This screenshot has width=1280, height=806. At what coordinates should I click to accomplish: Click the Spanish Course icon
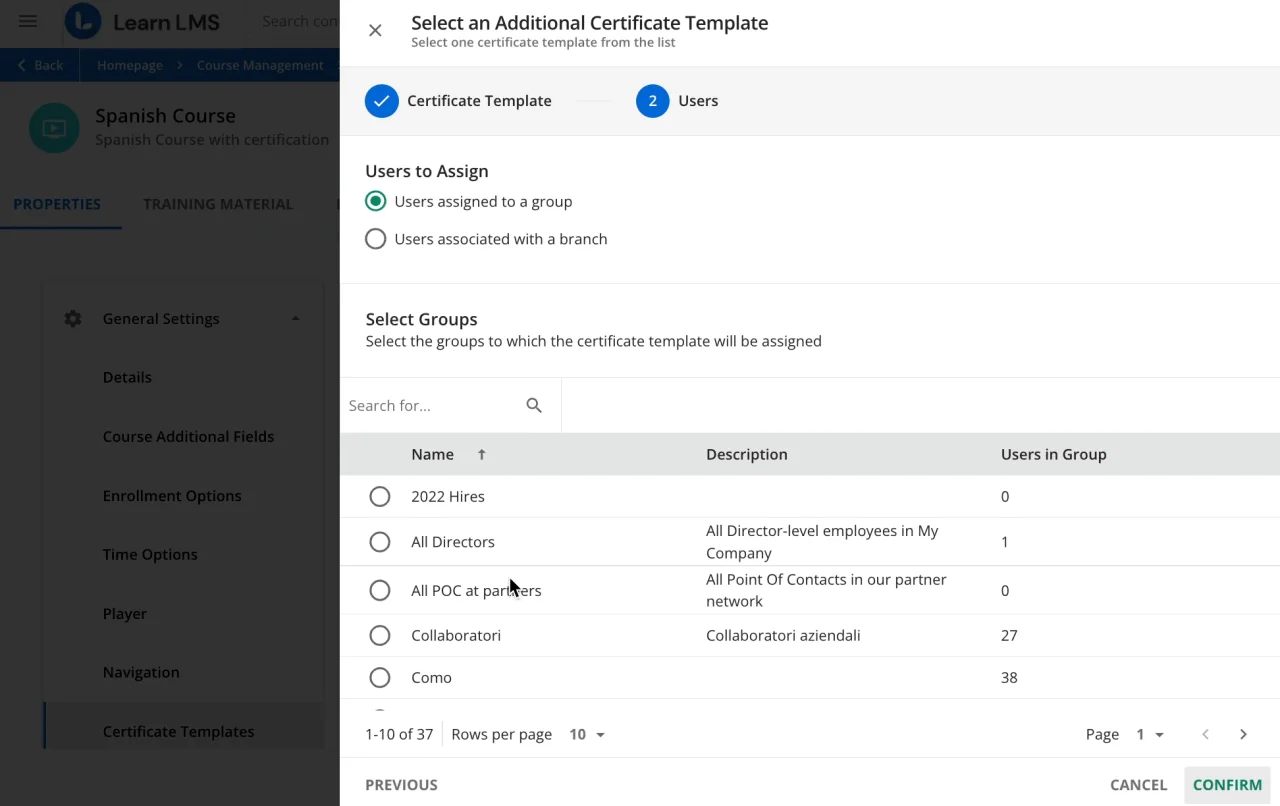coord(54,128)
